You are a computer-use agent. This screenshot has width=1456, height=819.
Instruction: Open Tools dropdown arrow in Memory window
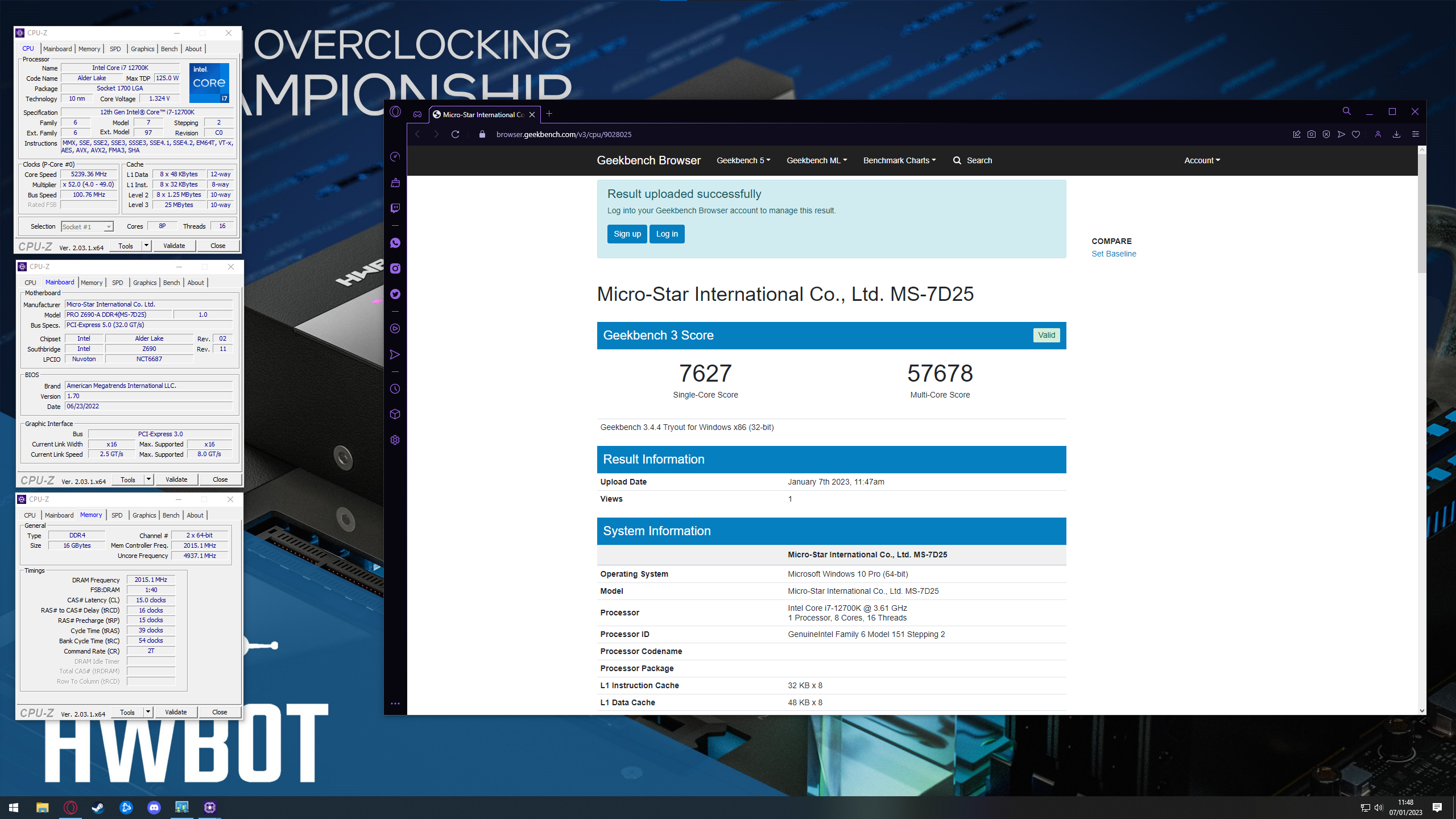pyautogui.click(x=148, y=712)
